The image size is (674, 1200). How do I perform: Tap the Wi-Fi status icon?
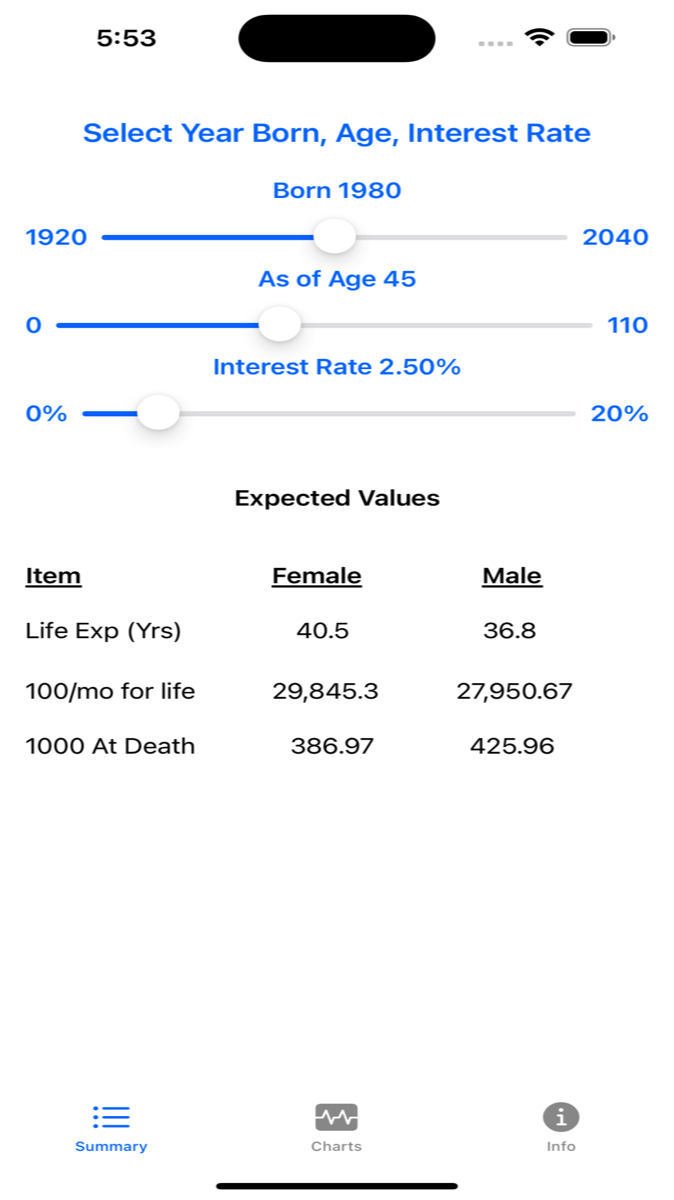pos(540,38)
